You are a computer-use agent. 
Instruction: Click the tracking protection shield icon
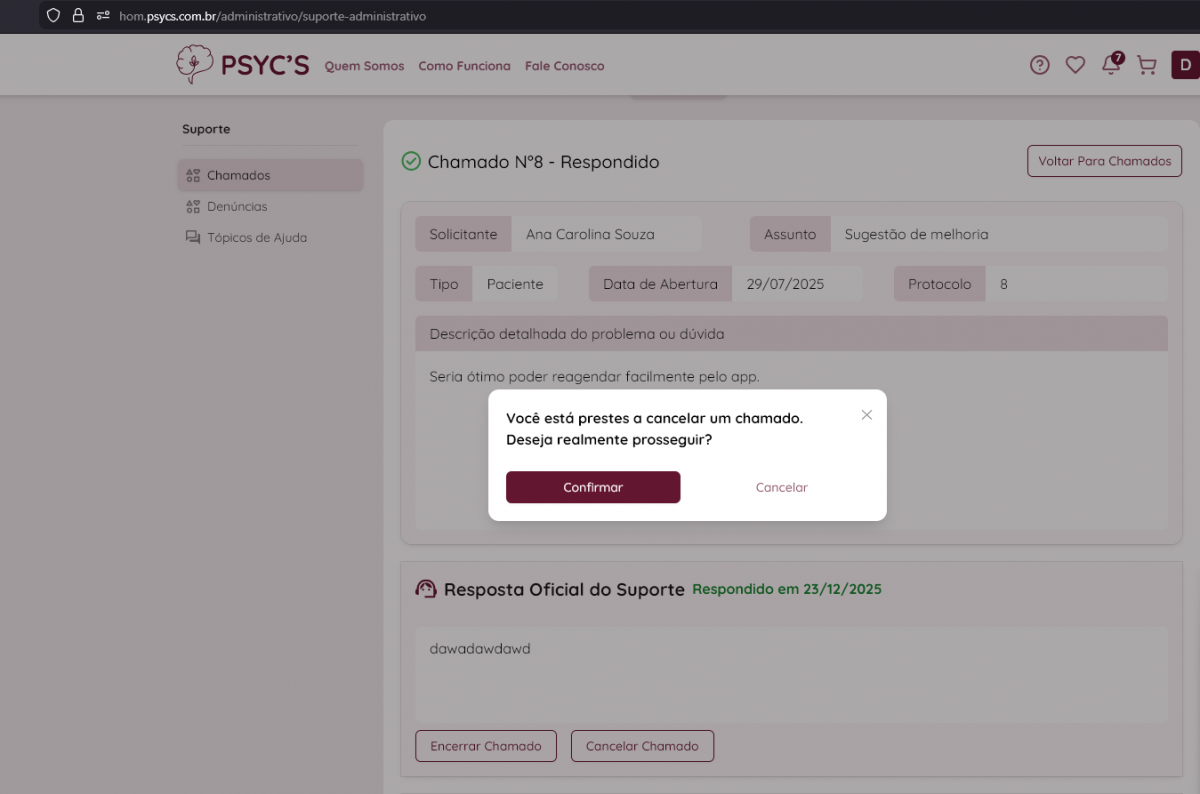click(x=54, y=16)
